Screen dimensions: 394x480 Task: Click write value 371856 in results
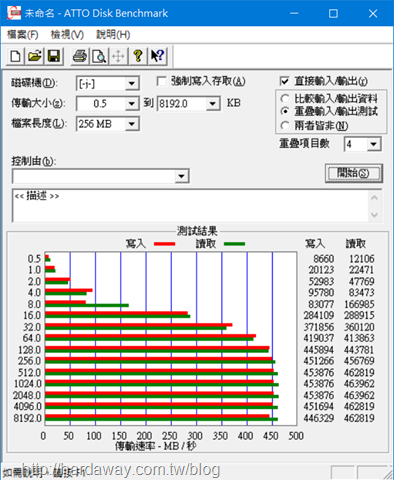pyautogui.click(x=319, y=327)
